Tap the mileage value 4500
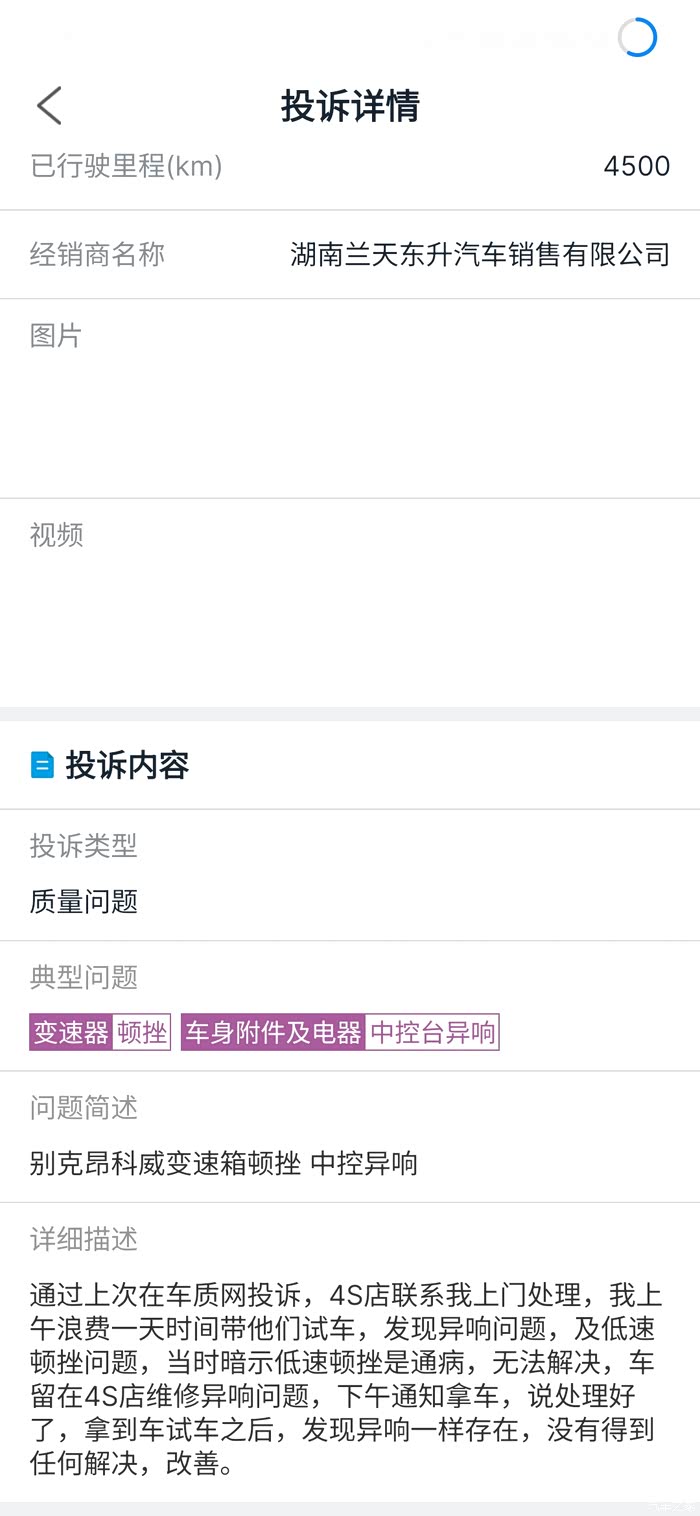Screen dimensions: 700x1516 coord(636,166)
